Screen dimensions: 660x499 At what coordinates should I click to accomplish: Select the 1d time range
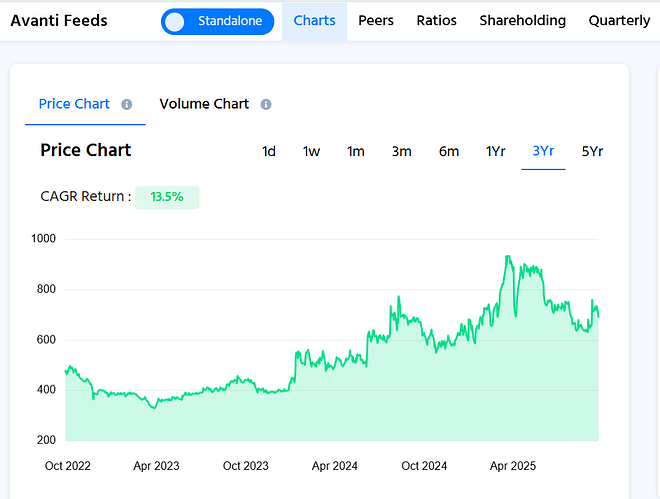coord(269,152)
